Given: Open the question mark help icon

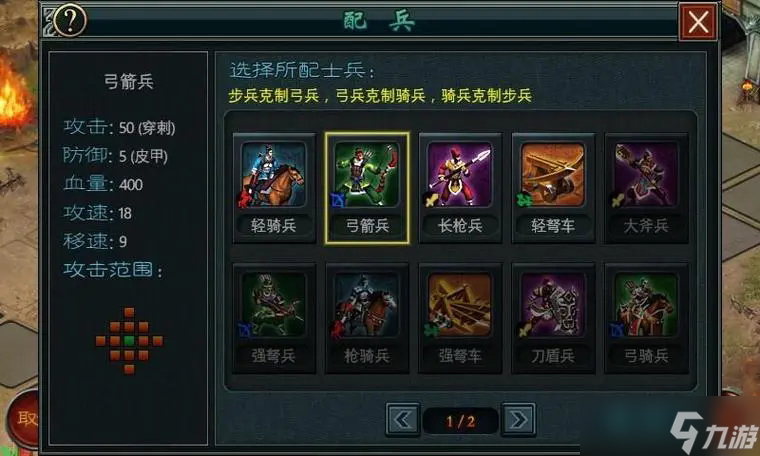Looking at the screenshot, I should pos(70,20).
